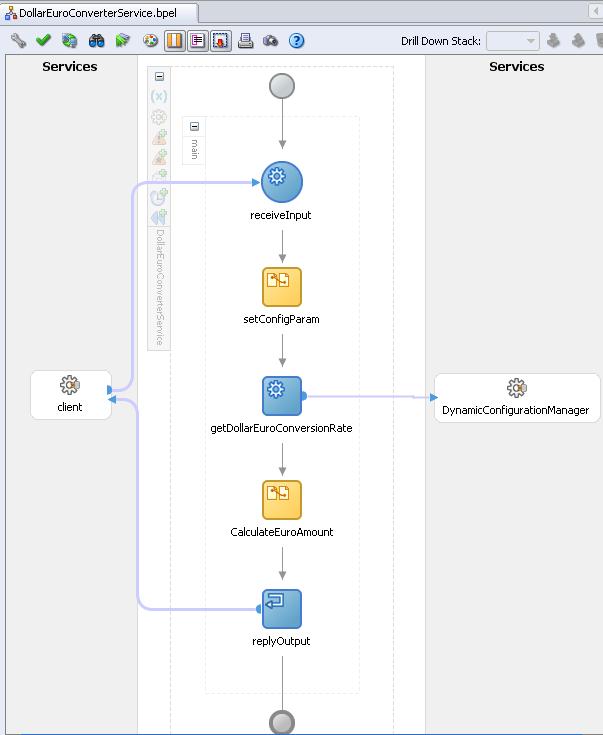Viewport: 603px width, 735px height.
Task: Click the setConfigParam label text
Action: click(x=281, y=319)
